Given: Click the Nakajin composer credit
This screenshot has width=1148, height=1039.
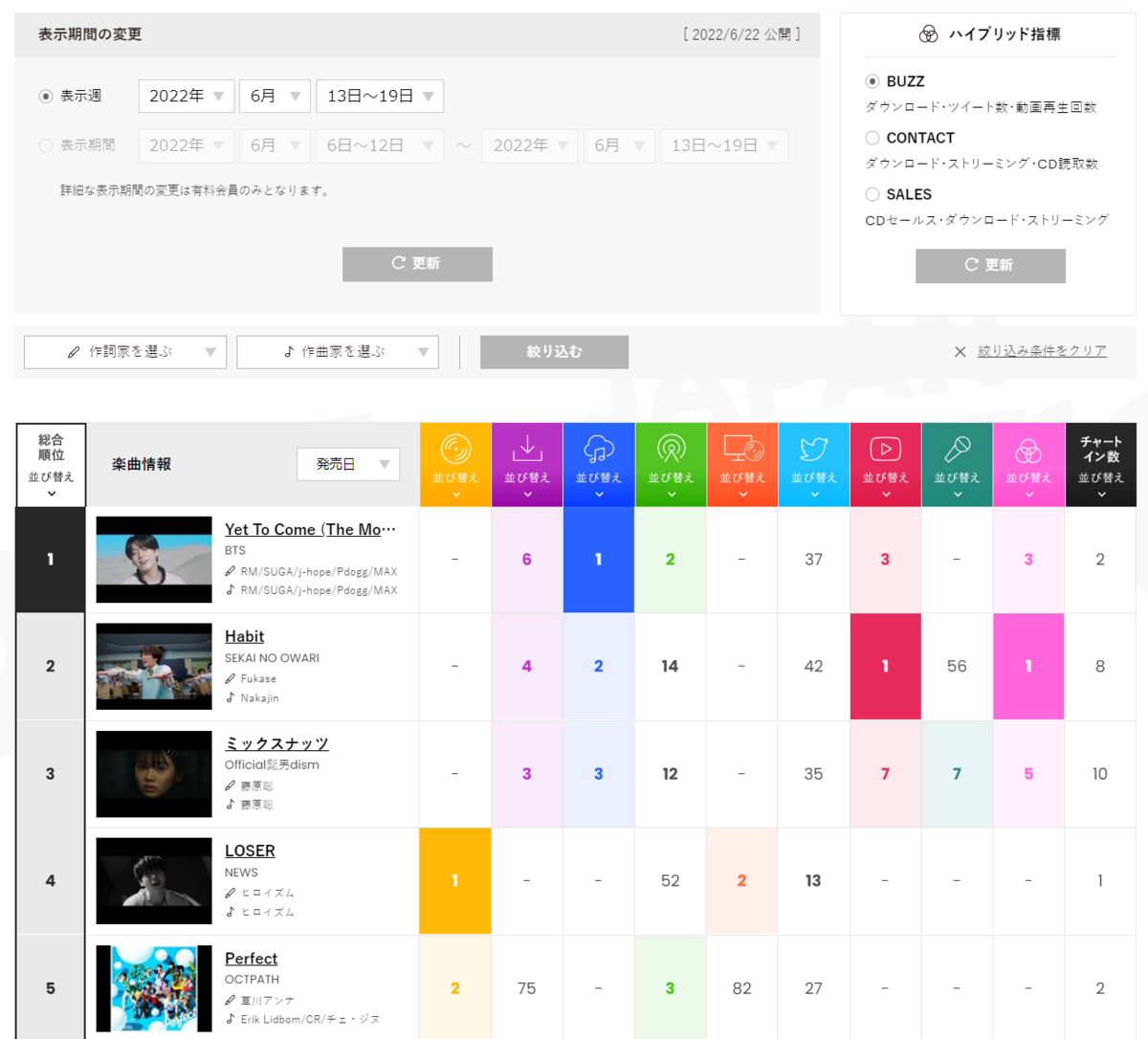Looking at the screenshot, I should [x=259, y=698].
